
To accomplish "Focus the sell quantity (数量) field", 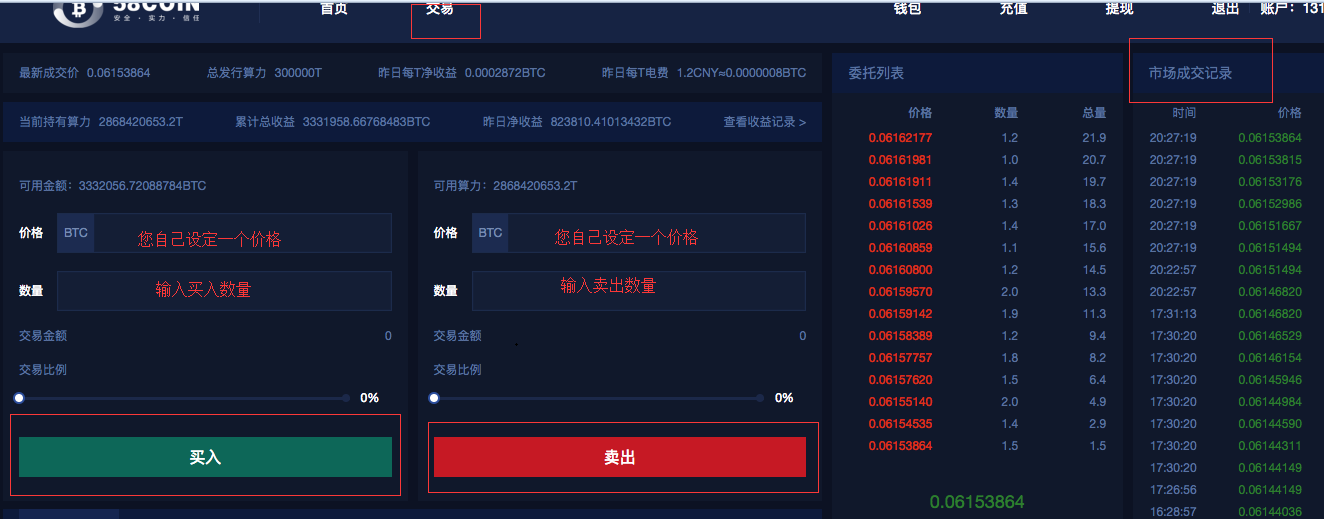I will point(638,291).
